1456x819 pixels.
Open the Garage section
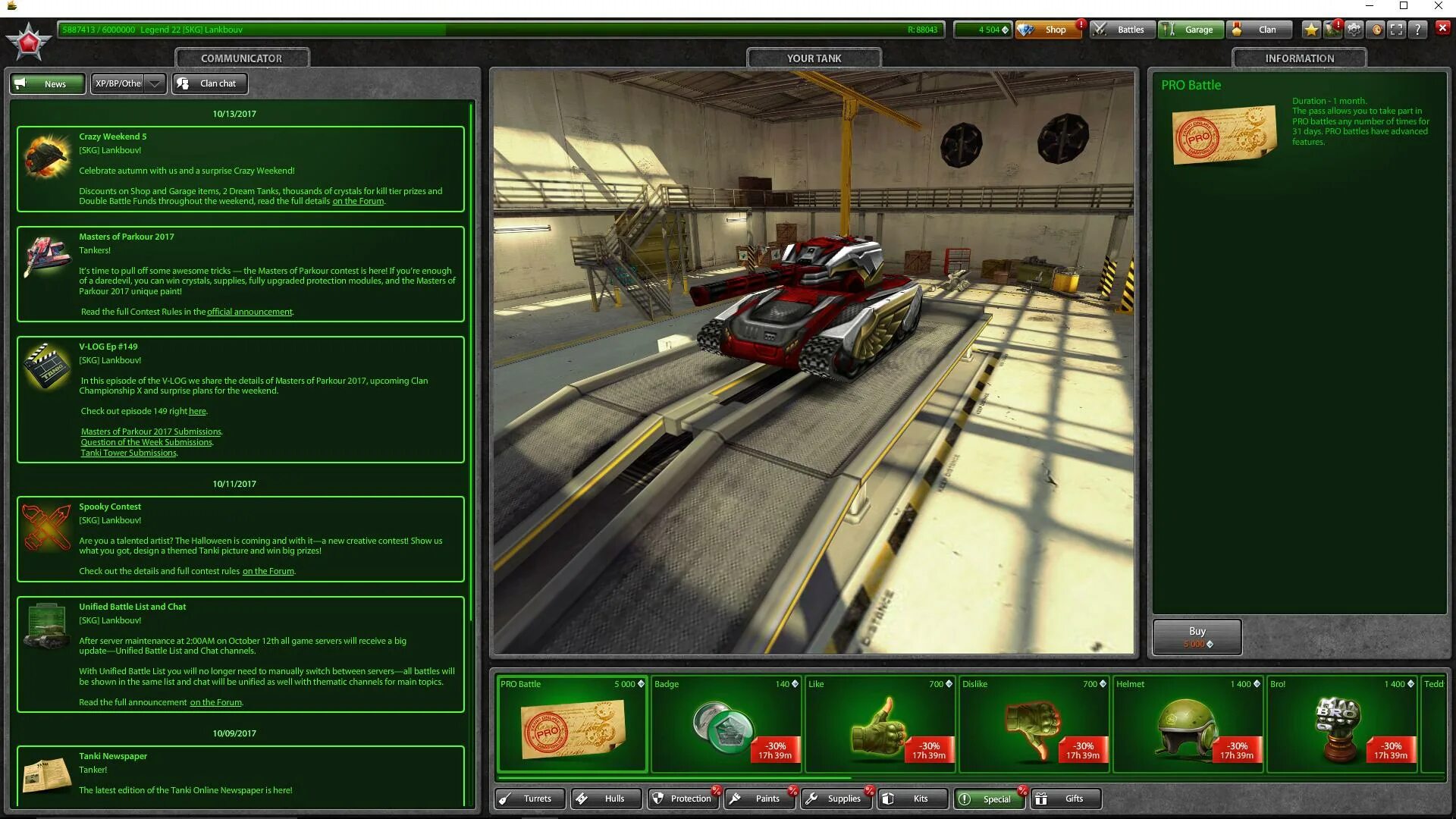point(1191,30)
